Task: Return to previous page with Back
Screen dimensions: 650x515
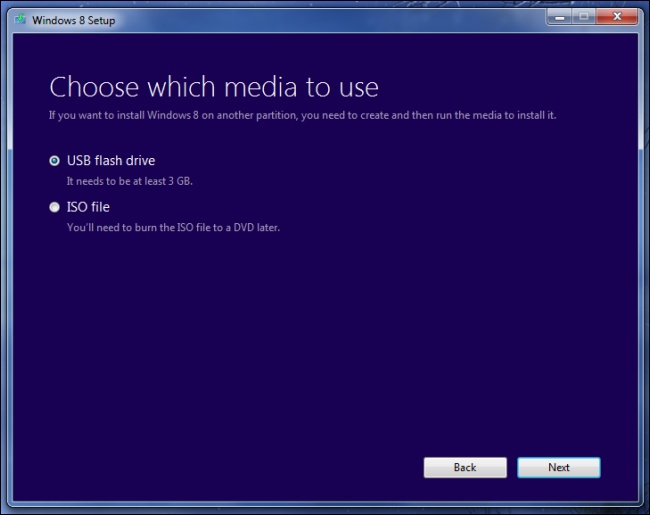Action: 465,467
